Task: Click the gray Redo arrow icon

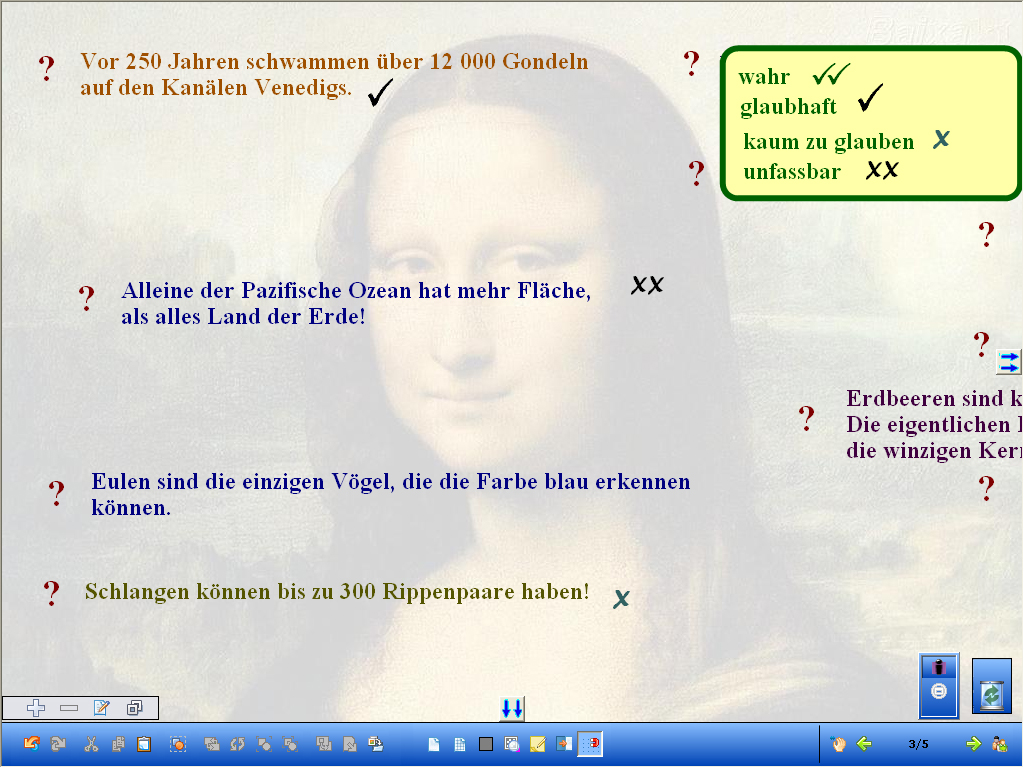Action: tap(58, 743)
